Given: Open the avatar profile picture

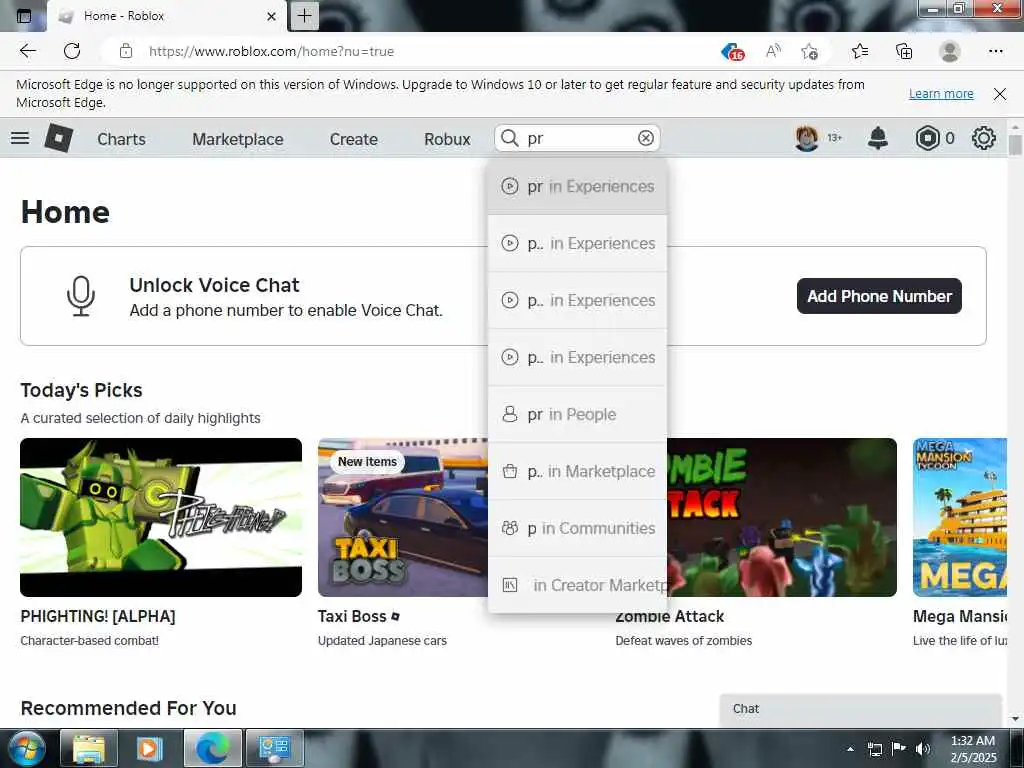Looking at the screenshot, I should point(807,138).
